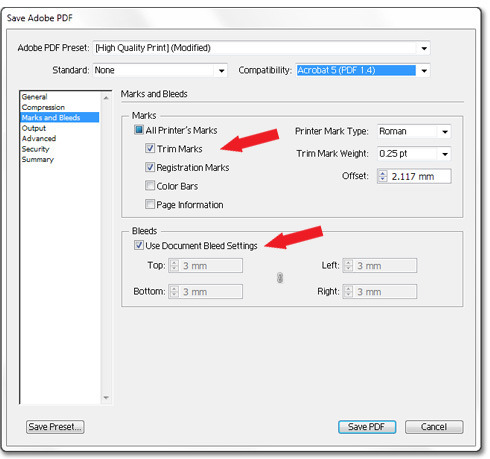Image resolution: width=490 pixels, height=459 pixels.
Task: Click the Cancel button
Action: [x=434, y=427]
